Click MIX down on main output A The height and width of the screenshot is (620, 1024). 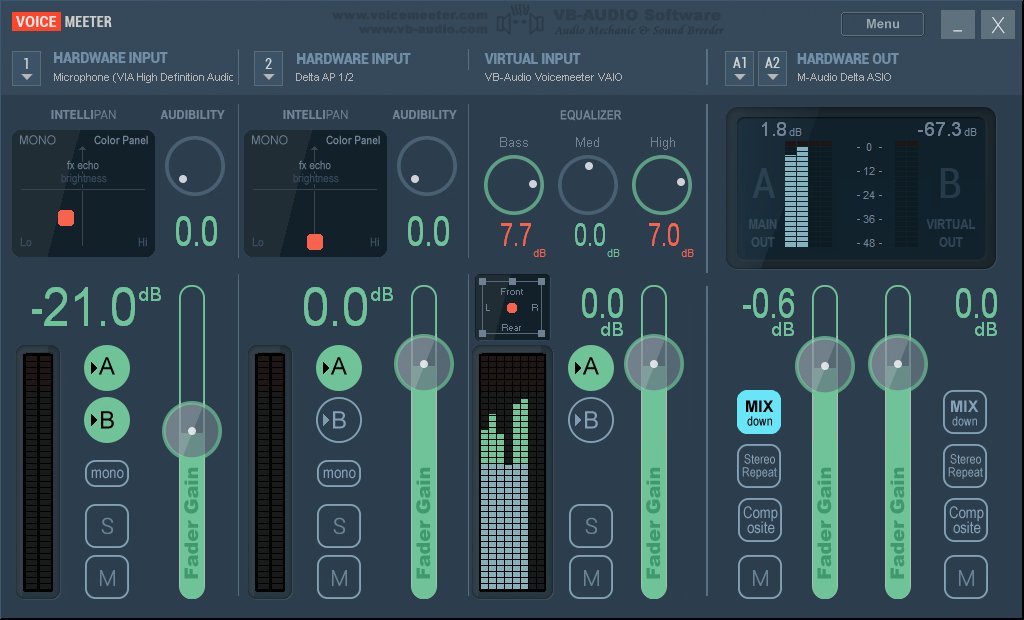[760, 411]
